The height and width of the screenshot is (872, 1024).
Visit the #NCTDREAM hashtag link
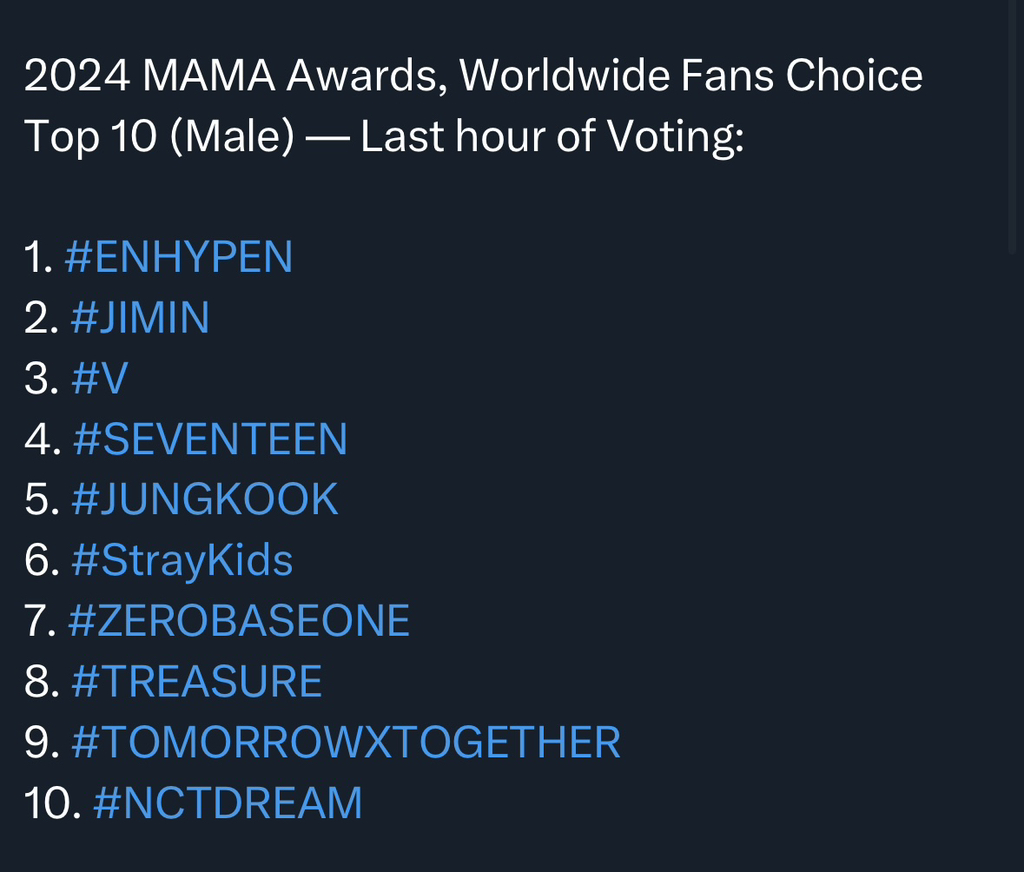click(227, 804)
